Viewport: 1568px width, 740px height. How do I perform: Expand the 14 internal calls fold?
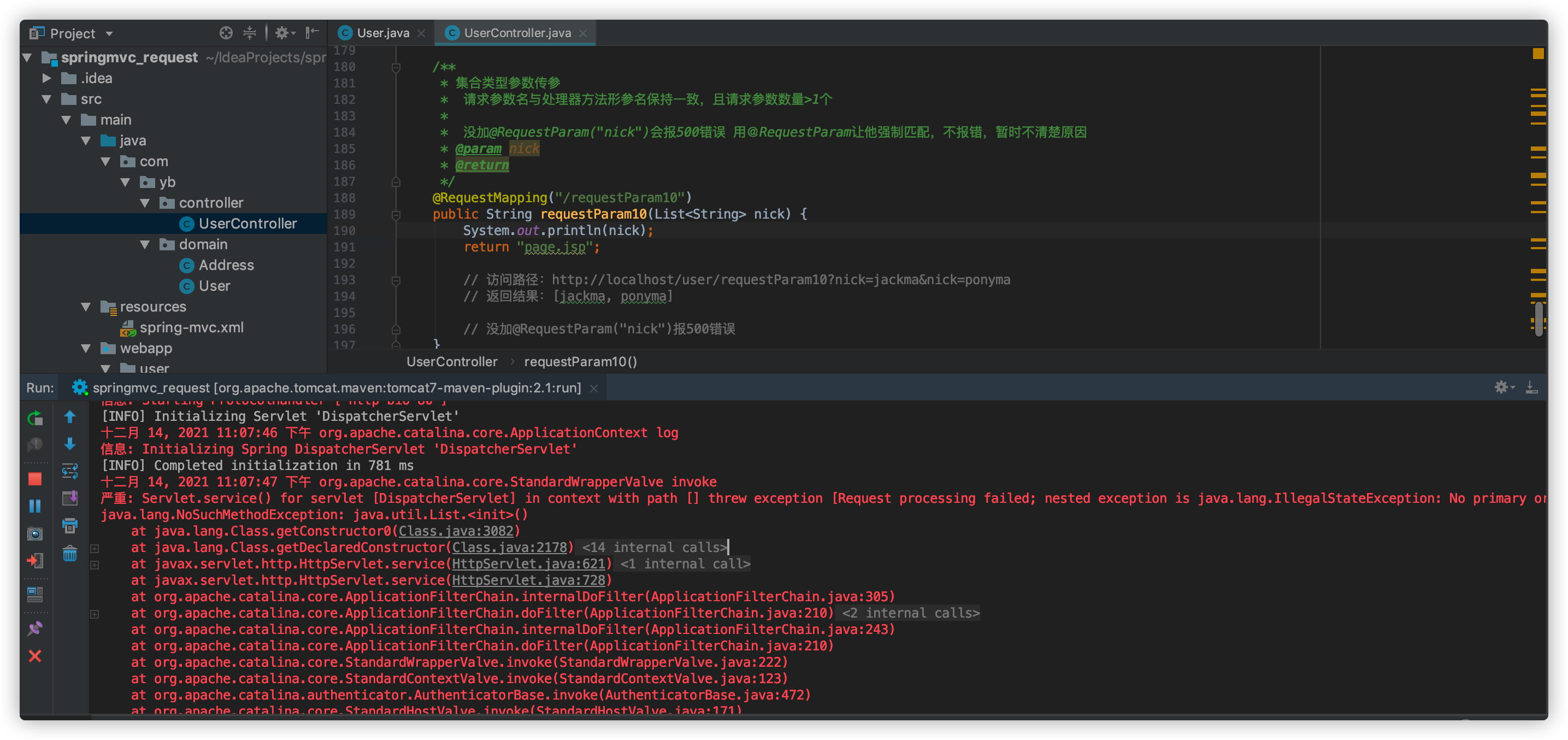point(655,548)
